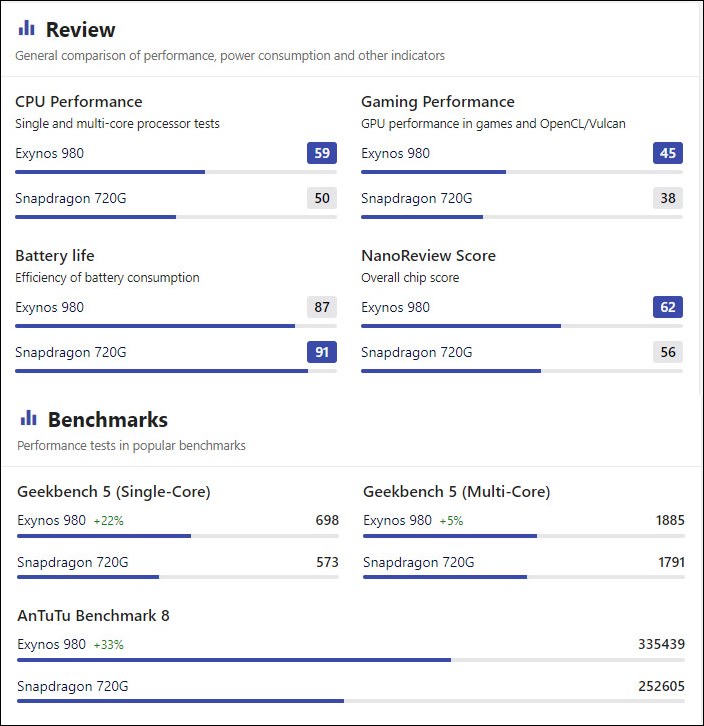The height and width of the screenshot is (726, 704).
Task: Click Exynos 980 label under Battery life
Action: point(50,307)
